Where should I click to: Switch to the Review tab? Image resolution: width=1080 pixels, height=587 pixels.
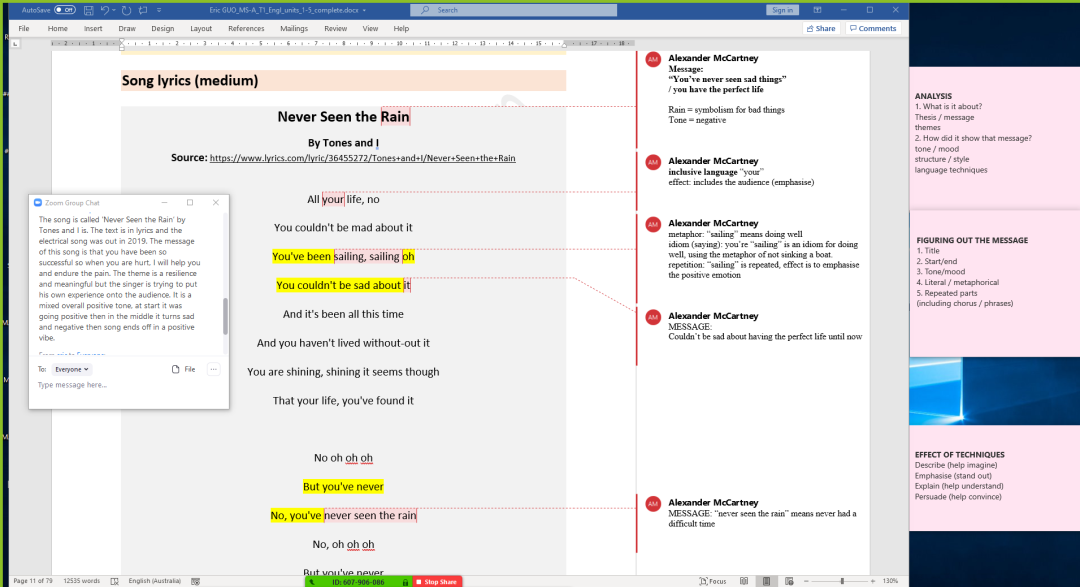(x=335, y=28)
